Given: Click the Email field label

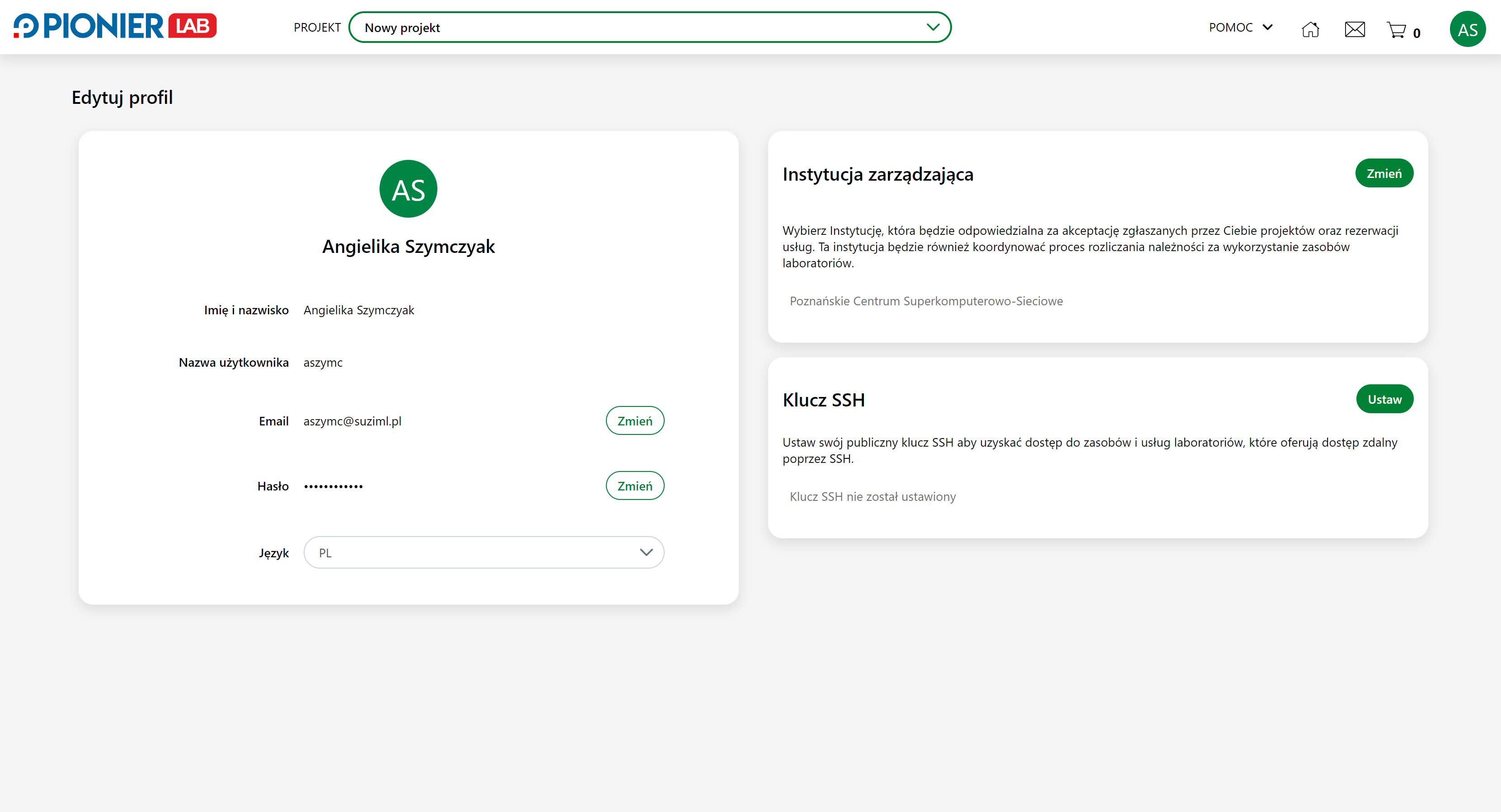Looking at the screenshot, I should pos(274,421).
